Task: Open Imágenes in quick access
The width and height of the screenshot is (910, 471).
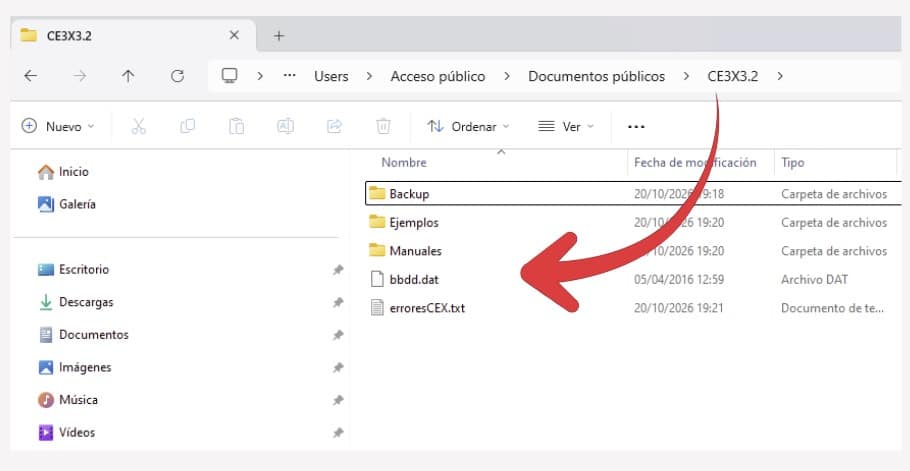Action: (x=74, y=367)
